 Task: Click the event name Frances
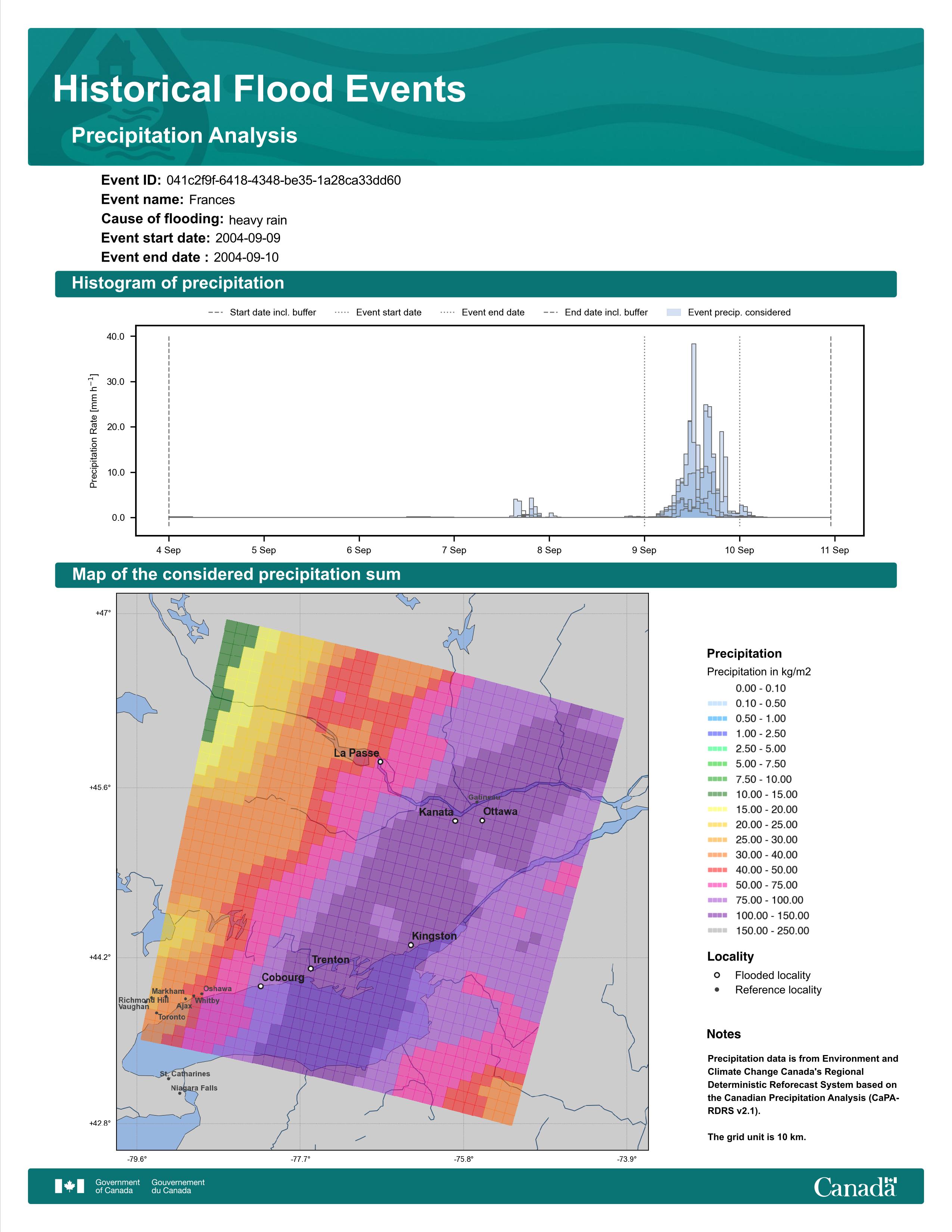point(212,200)
